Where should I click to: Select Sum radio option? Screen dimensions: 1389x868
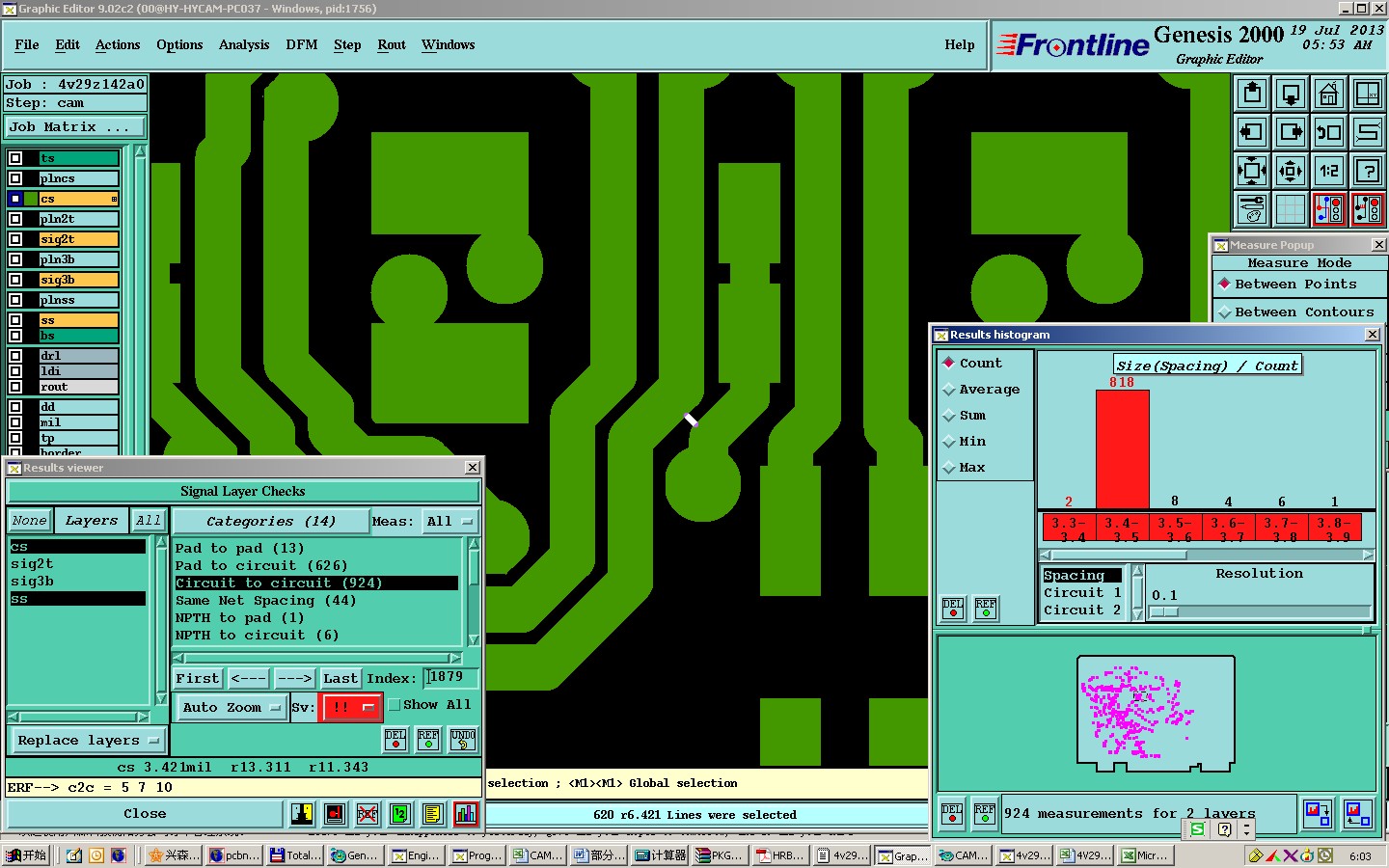[x=965, y=416]
